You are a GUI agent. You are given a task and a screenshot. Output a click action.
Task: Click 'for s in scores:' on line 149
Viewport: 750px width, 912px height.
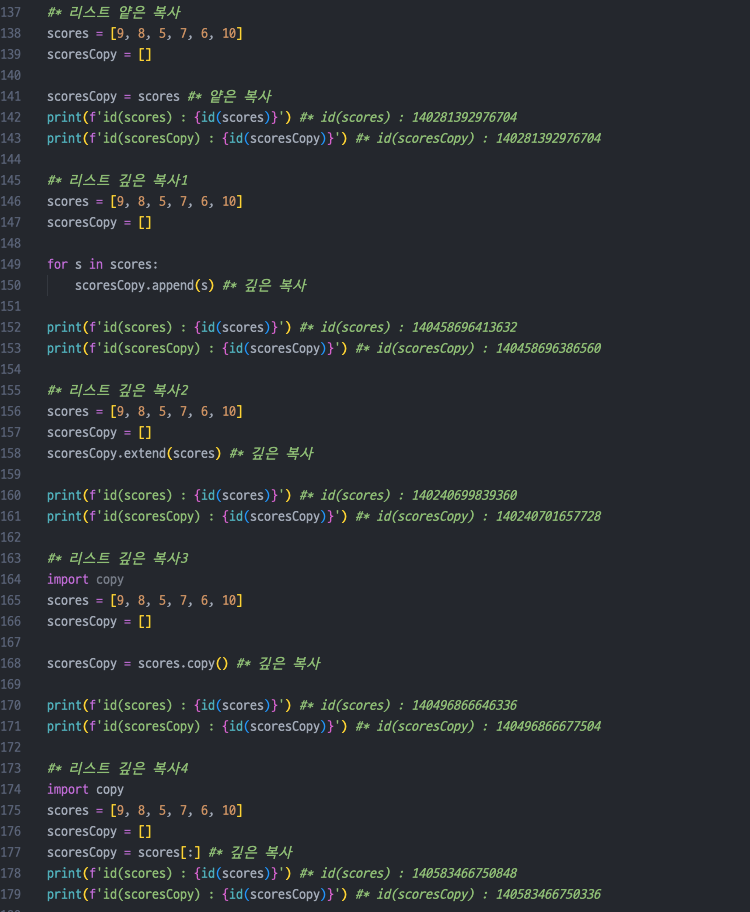pos(102,265)
